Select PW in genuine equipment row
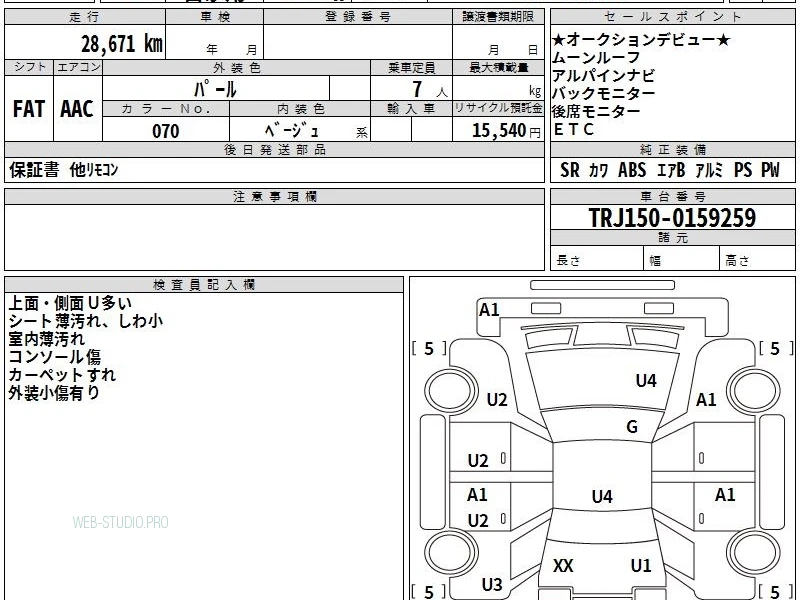Image resolution: width=800 pixels, height=600 pixels. [x=770, y=170]
